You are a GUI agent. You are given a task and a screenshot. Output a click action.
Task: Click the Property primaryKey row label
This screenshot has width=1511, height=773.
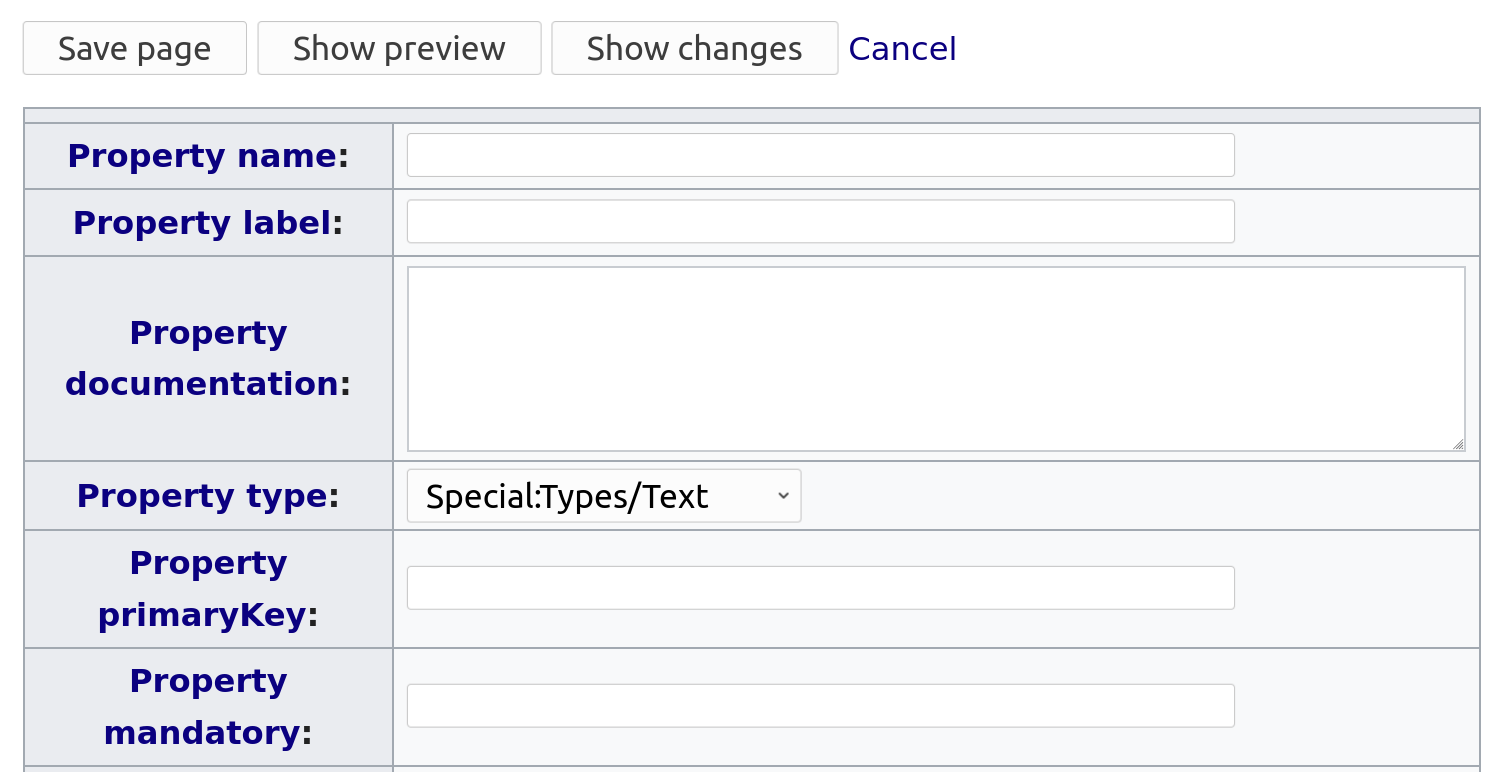(207, 588)
